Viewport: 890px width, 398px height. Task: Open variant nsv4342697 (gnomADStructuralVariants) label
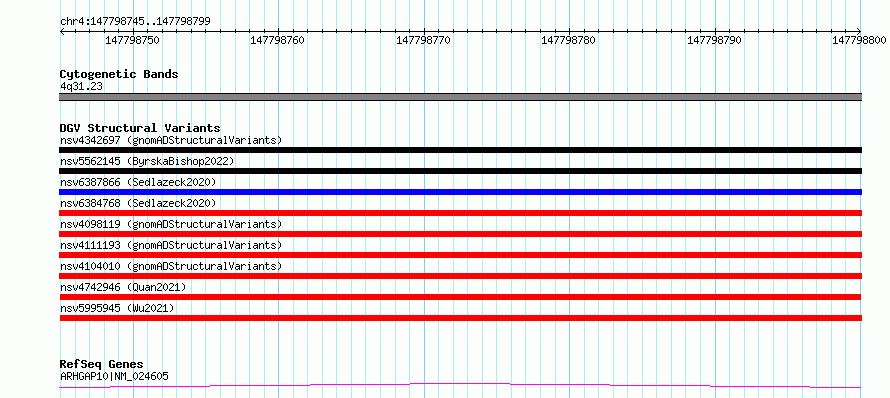point(171,140)
